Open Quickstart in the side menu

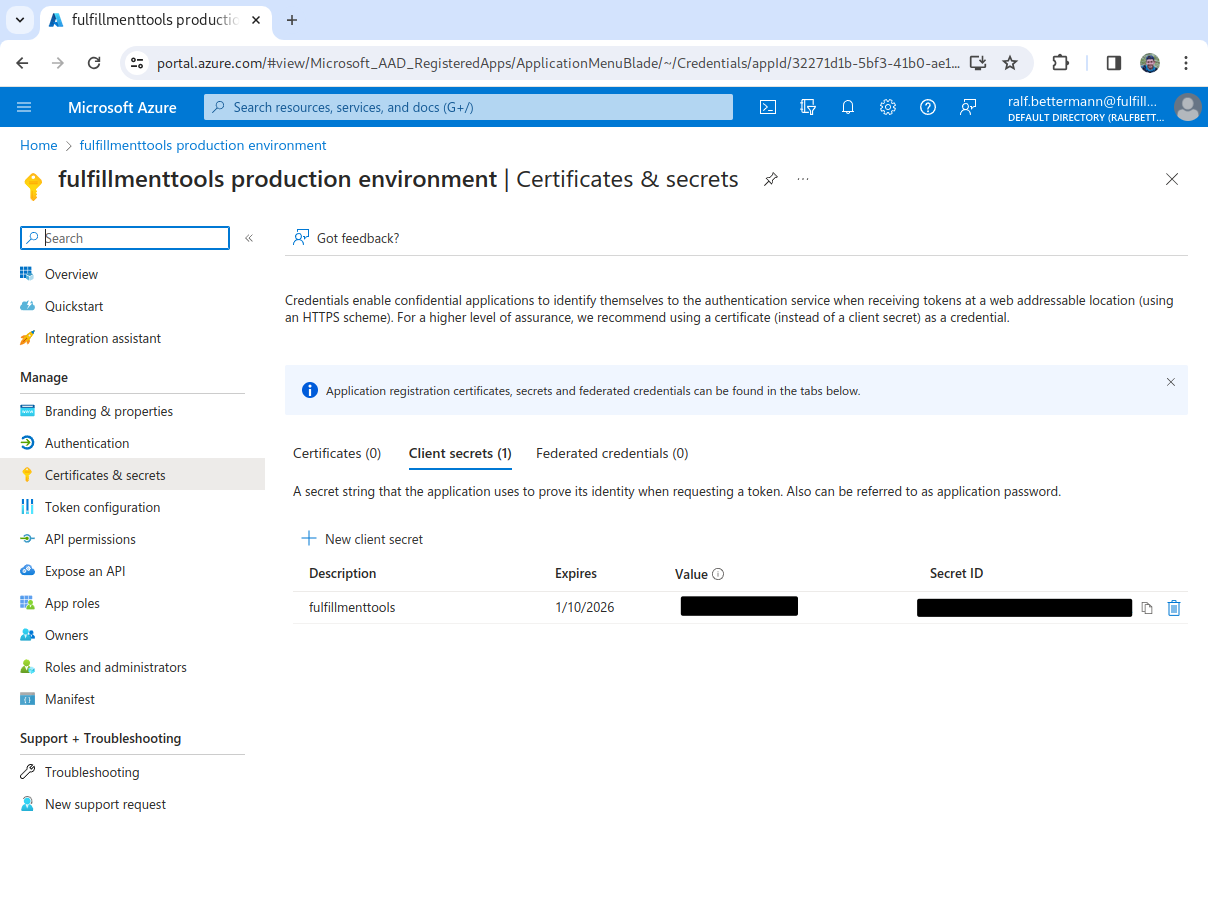click(74, 306)
